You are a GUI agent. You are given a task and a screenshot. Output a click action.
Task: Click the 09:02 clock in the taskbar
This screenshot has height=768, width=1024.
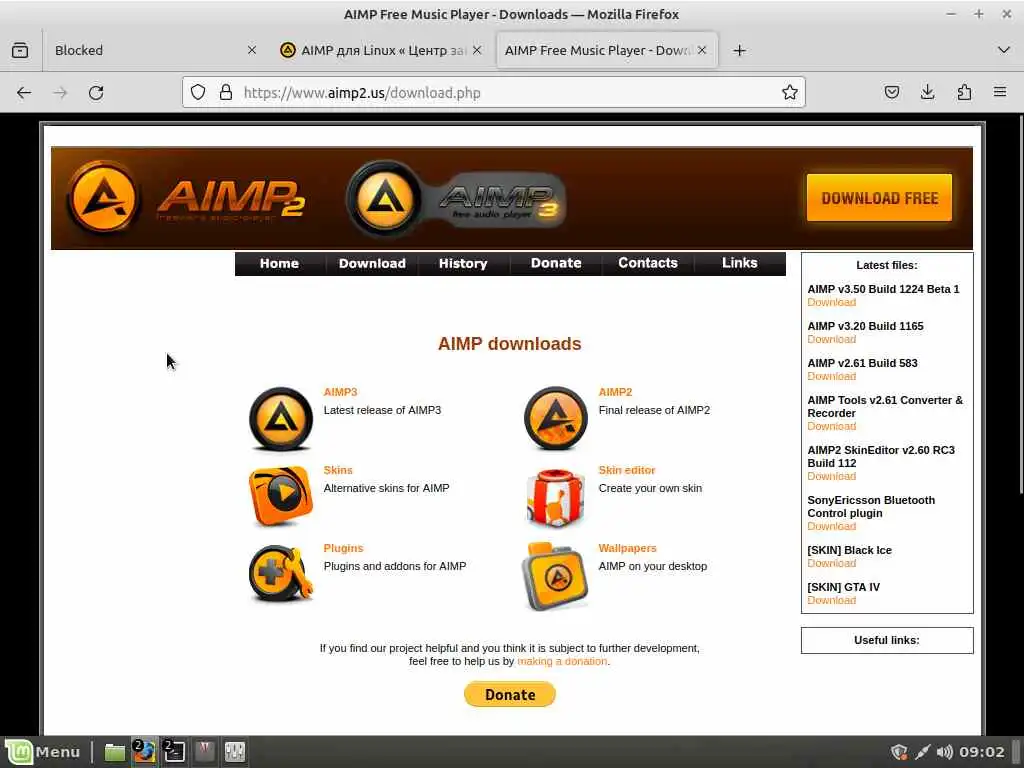(982, 752)
